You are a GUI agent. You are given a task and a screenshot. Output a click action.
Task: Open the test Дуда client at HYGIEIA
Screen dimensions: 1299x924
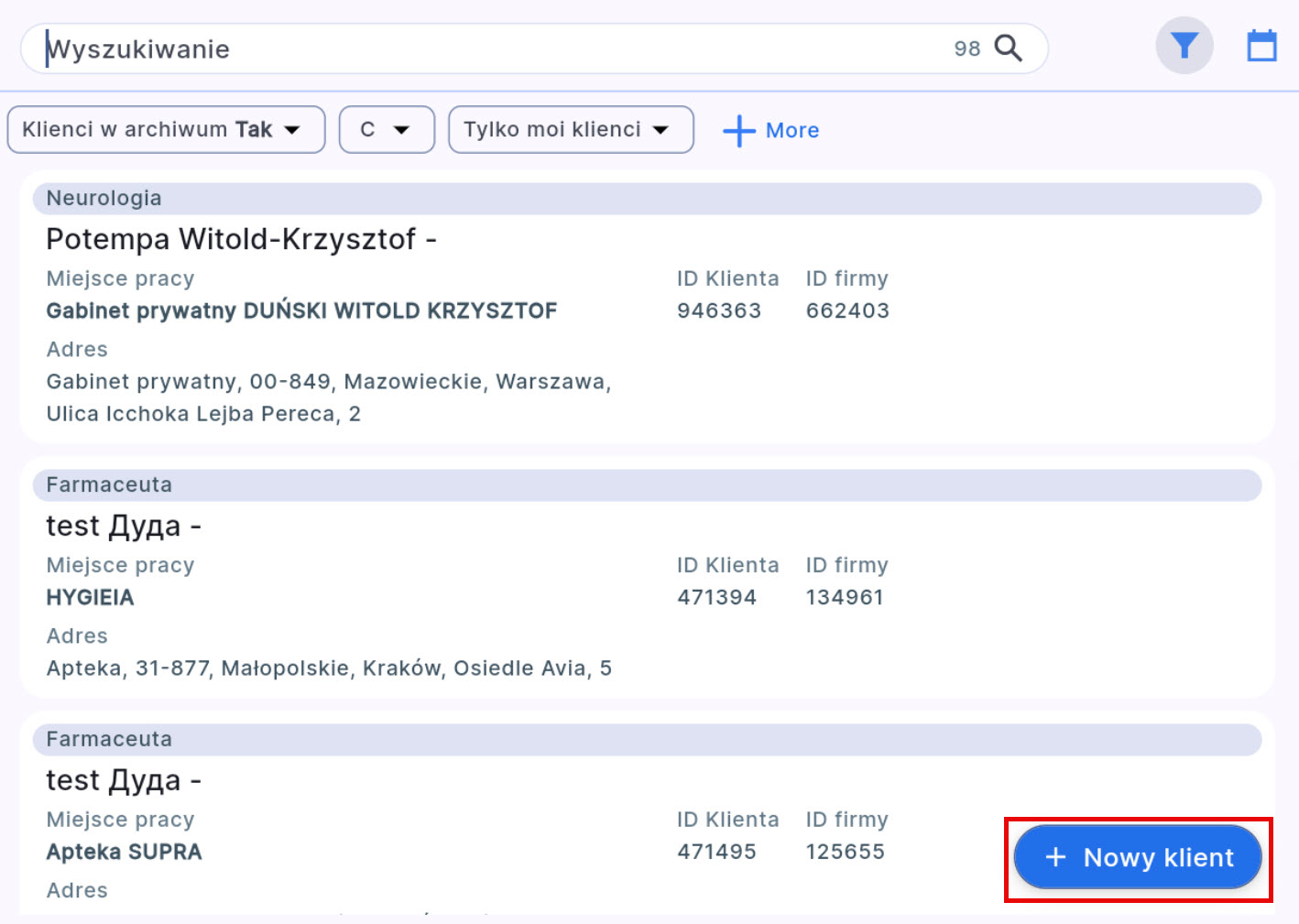click(124, 526)
